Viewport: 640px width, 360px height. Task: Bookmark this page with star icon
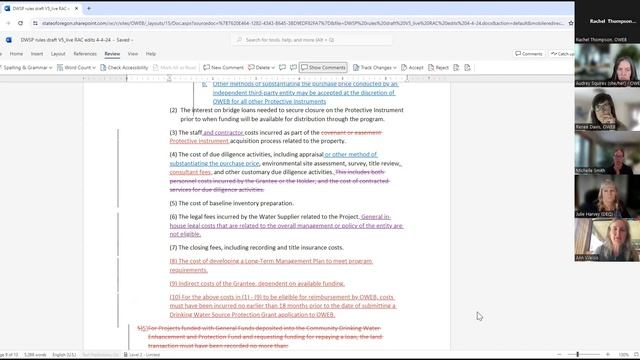(x=571, y=23)
